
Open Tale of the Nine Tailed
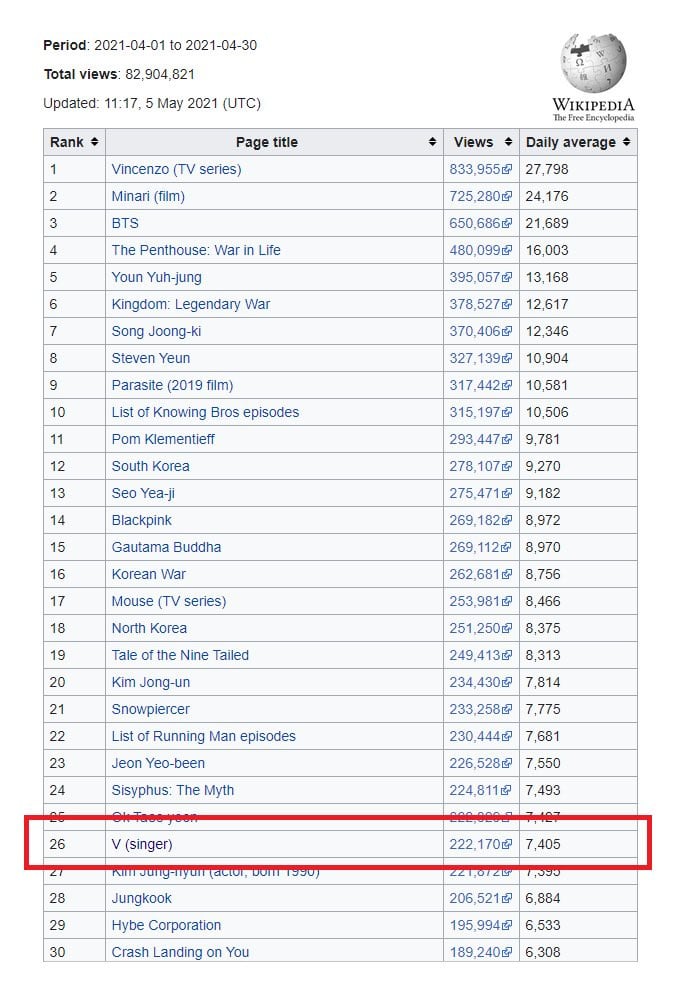[x=180, y=655]
